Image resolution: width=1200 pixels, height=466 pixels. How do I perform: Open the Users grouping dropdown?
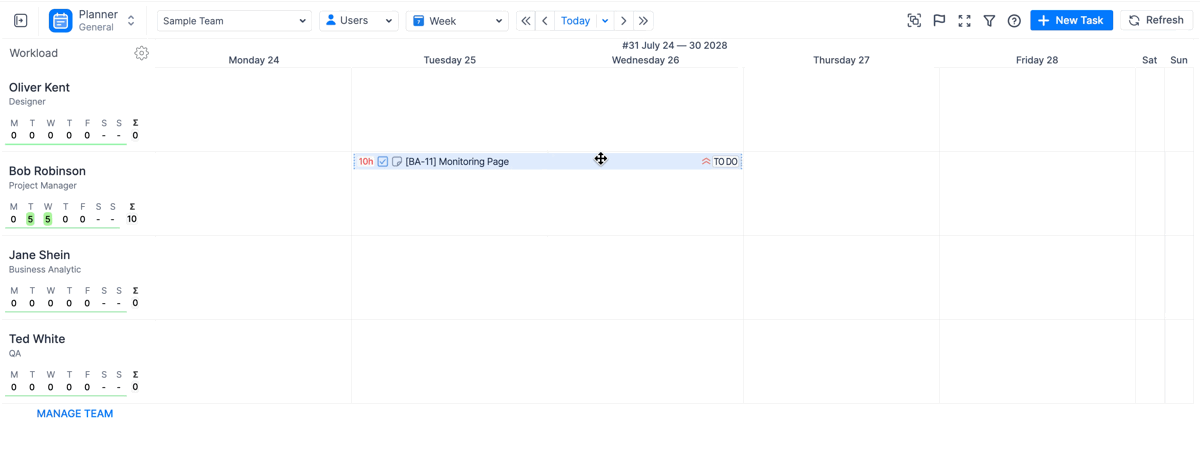359,20
